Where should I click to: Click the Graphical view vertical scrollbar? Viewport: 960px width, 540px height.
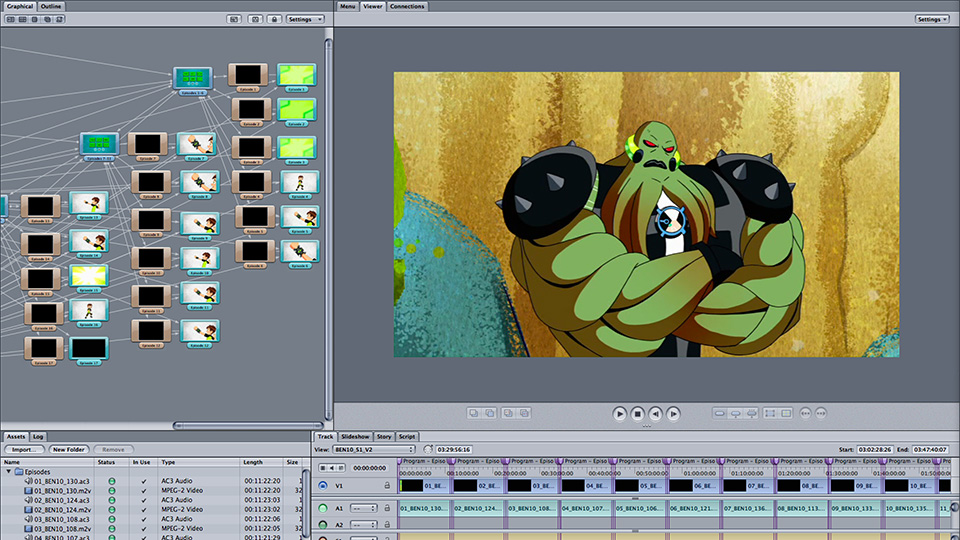(x=328, y=229)
